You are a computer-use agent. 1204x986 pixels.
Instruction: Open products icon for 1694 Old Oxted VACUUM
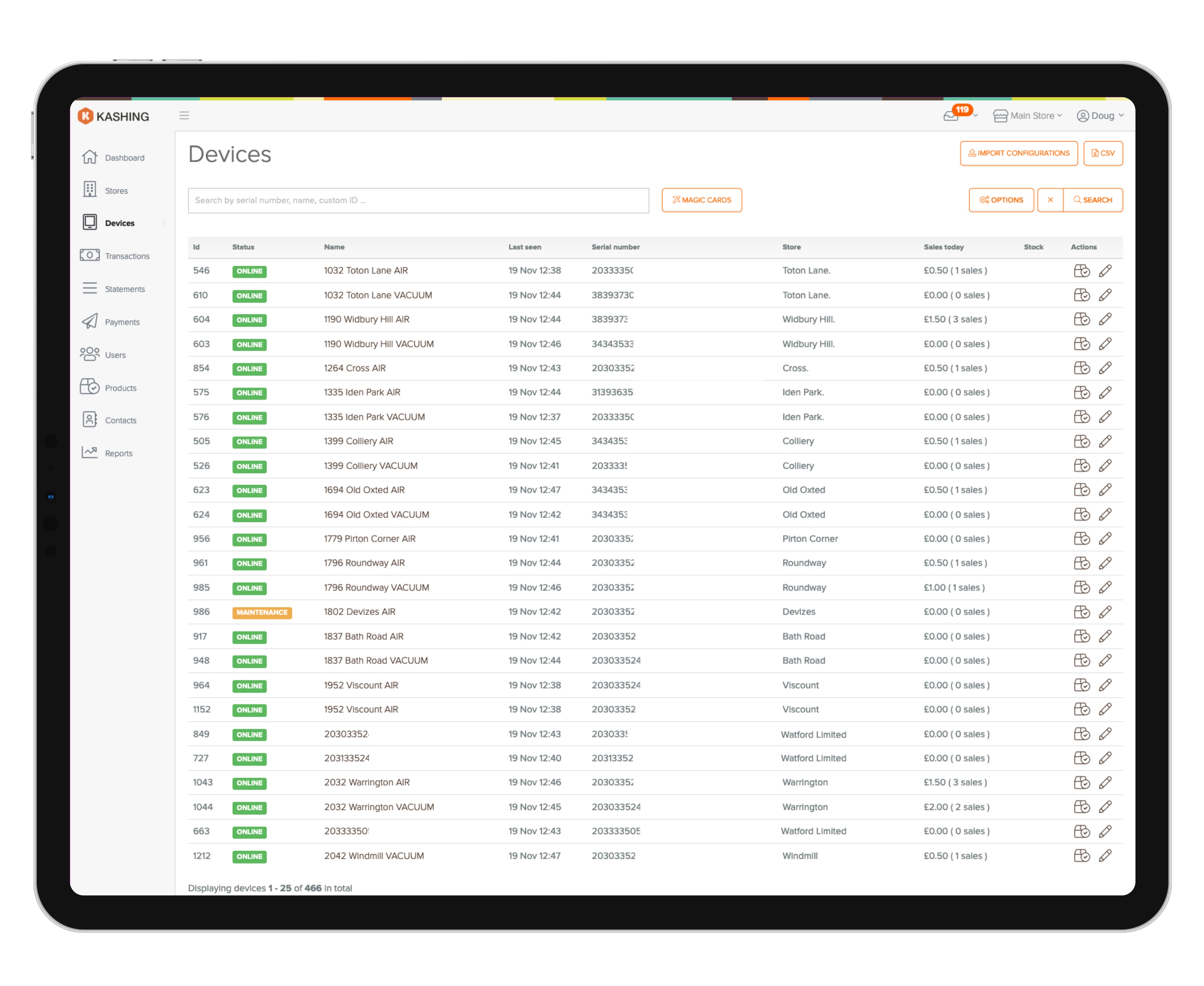pos(1081,515)
